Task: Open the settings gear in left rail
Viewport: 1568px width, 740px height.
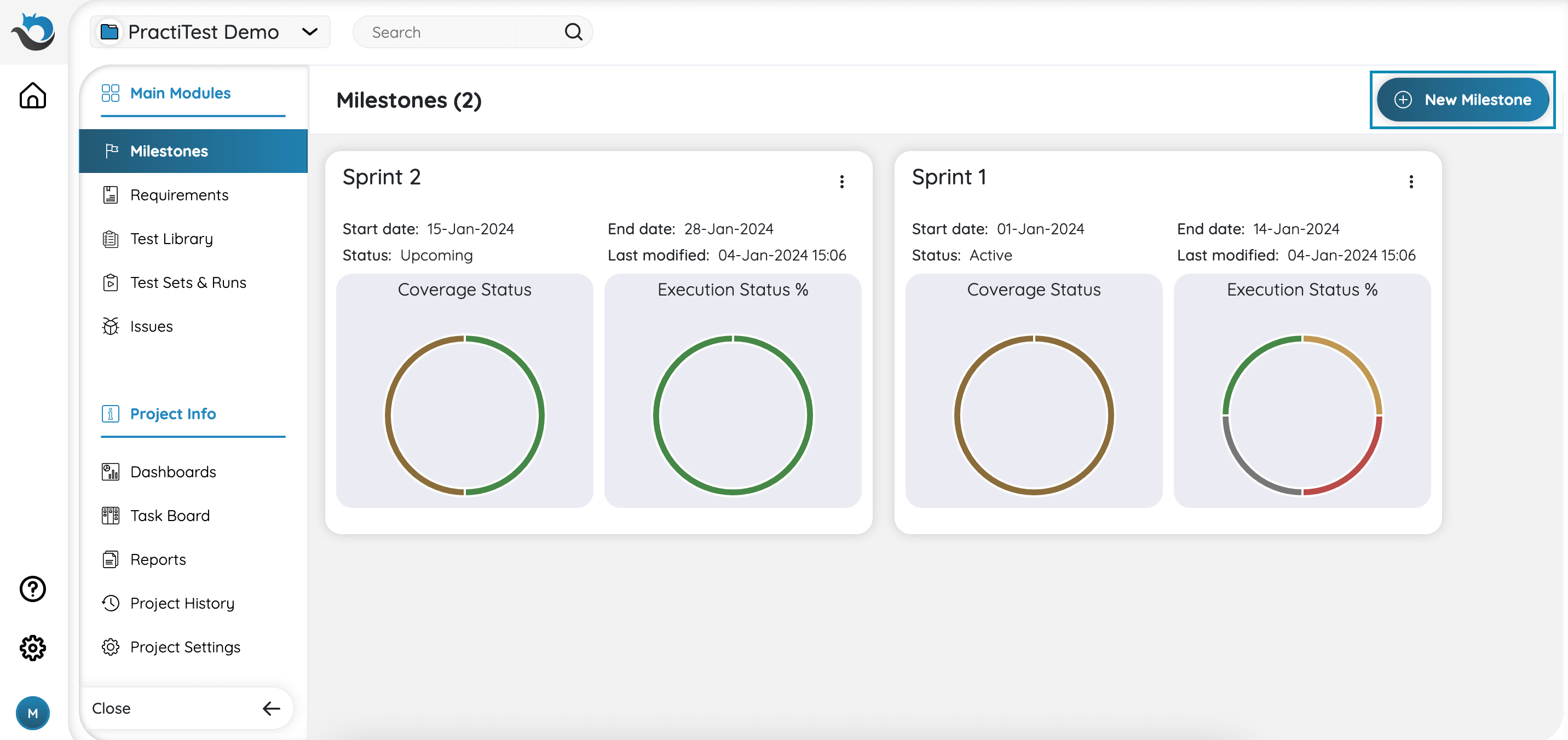Action: 33,647
